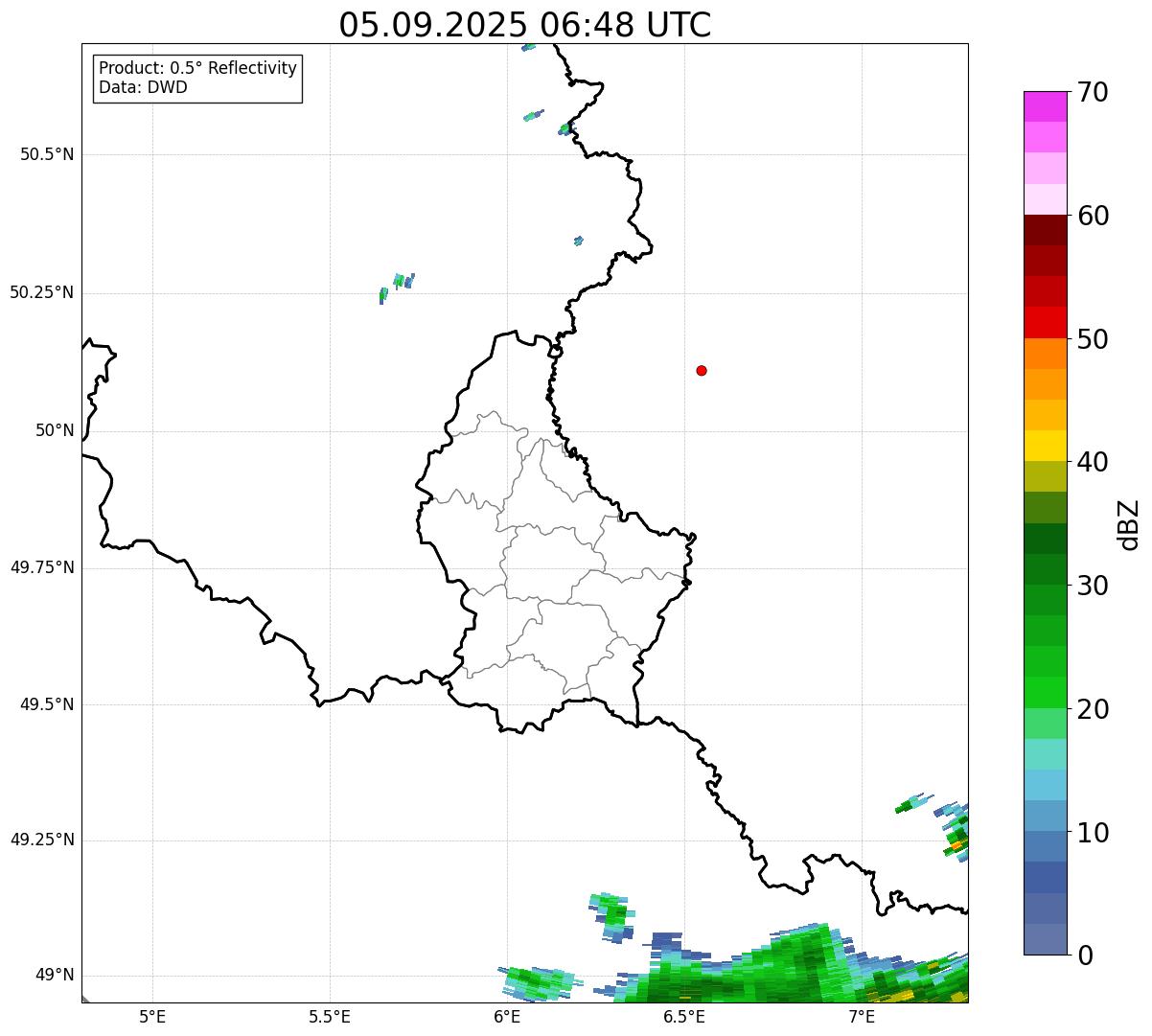Click the yellow colorbar segment above 40
Screen dimensions: 1152x1036
click(x=1045, y=446)
